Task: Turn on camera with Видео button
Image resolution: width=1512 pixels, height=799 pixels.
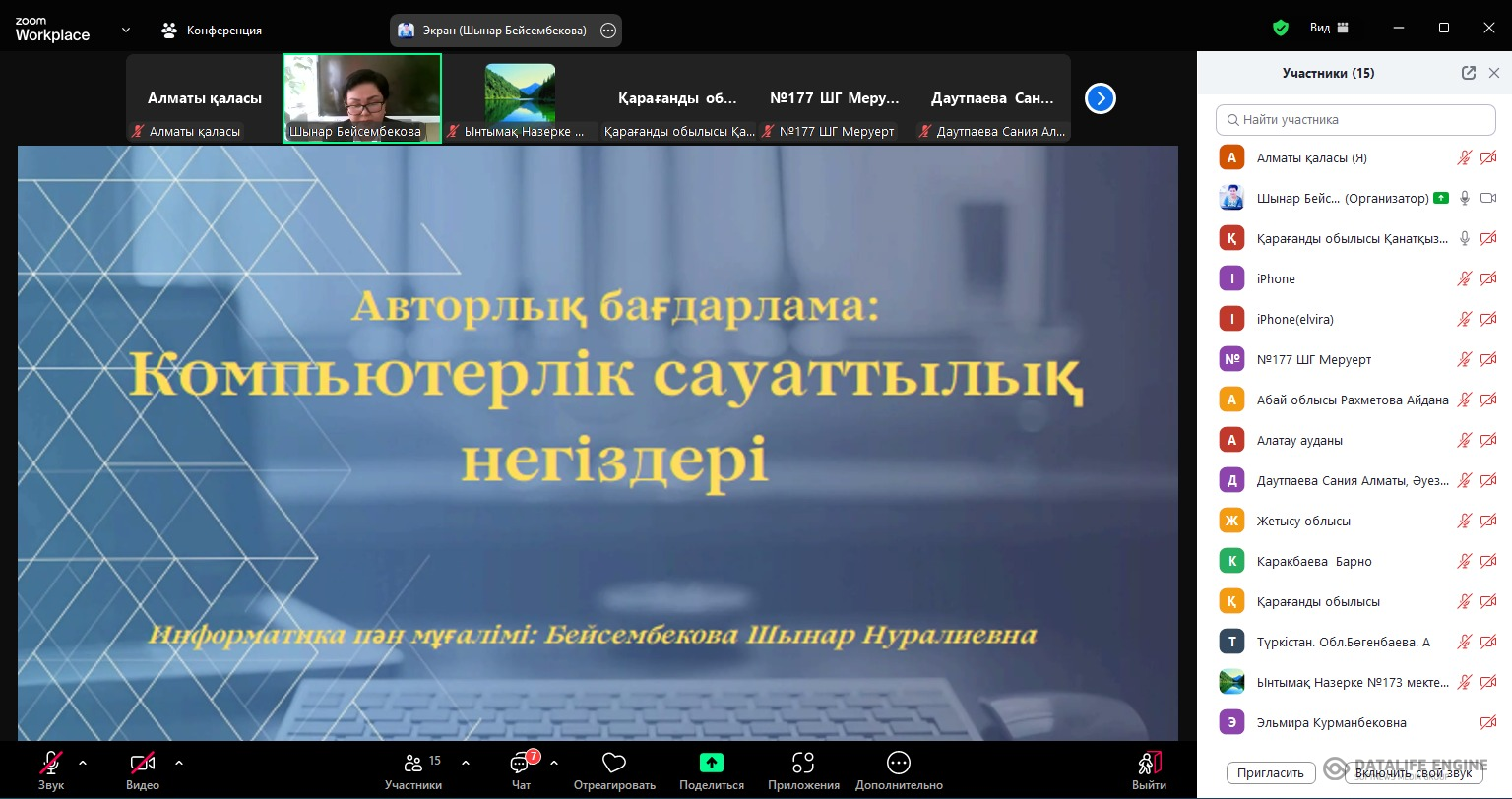Action: [x=143, y=764]
